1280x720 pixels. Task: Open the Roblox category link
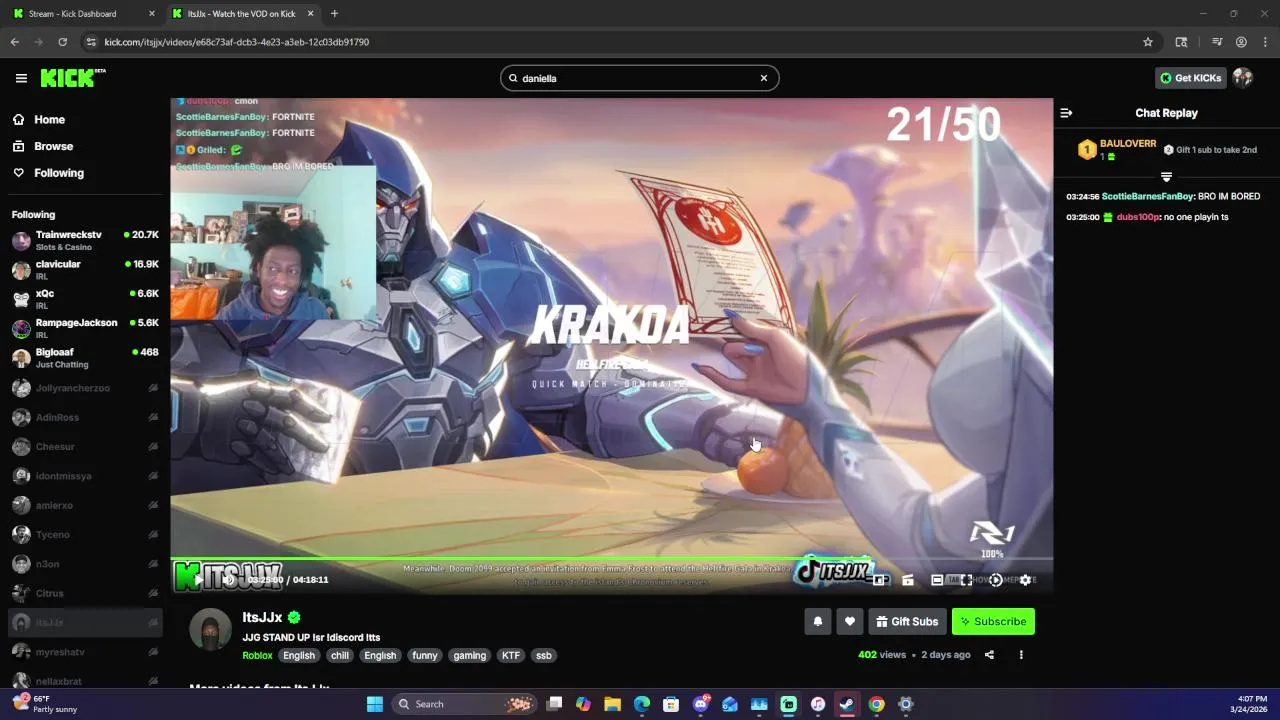tap(257, 655)
